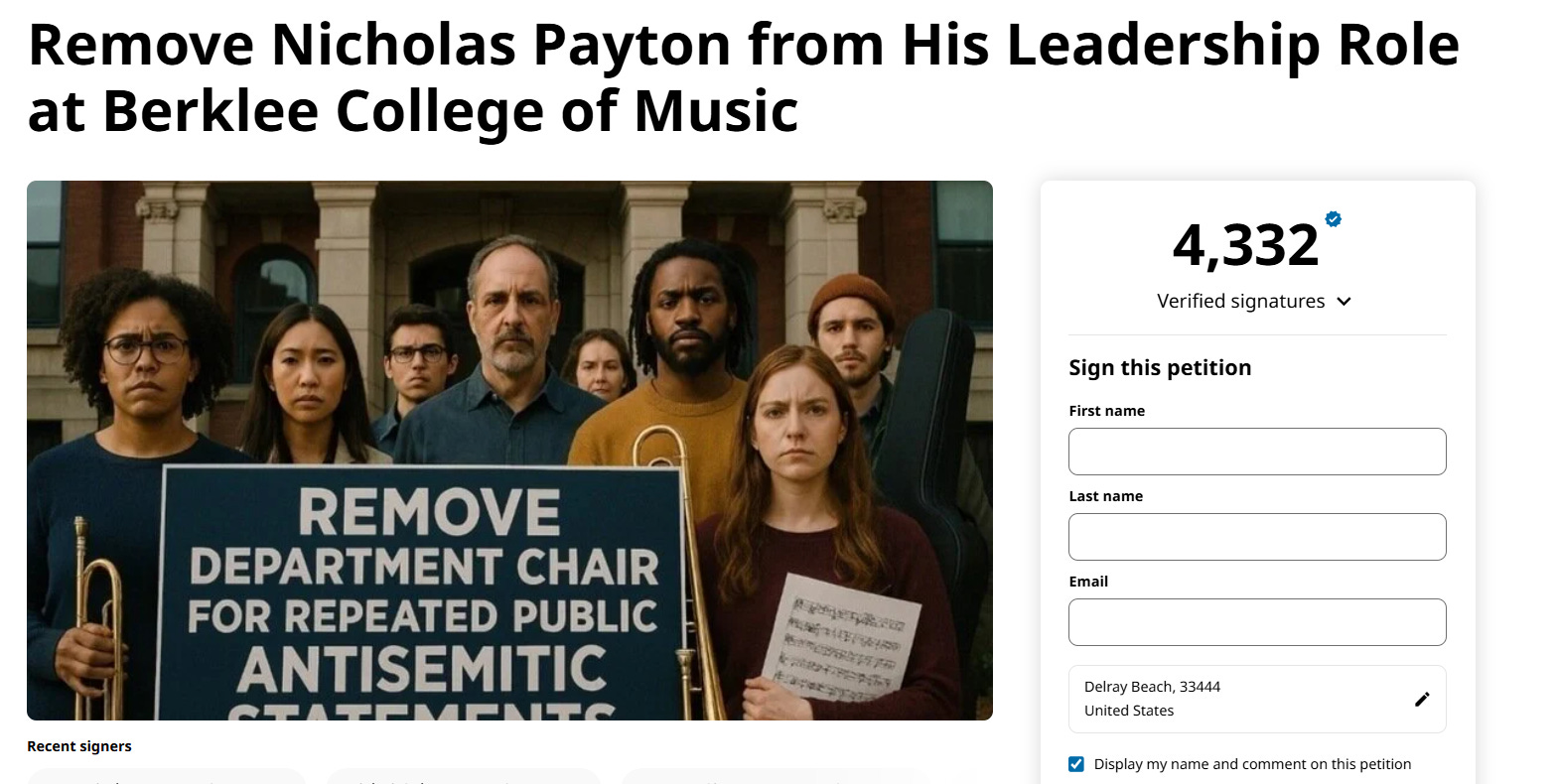Click the blue verified badge icon
This screenshot has height=784, width=1558.
1334,219
